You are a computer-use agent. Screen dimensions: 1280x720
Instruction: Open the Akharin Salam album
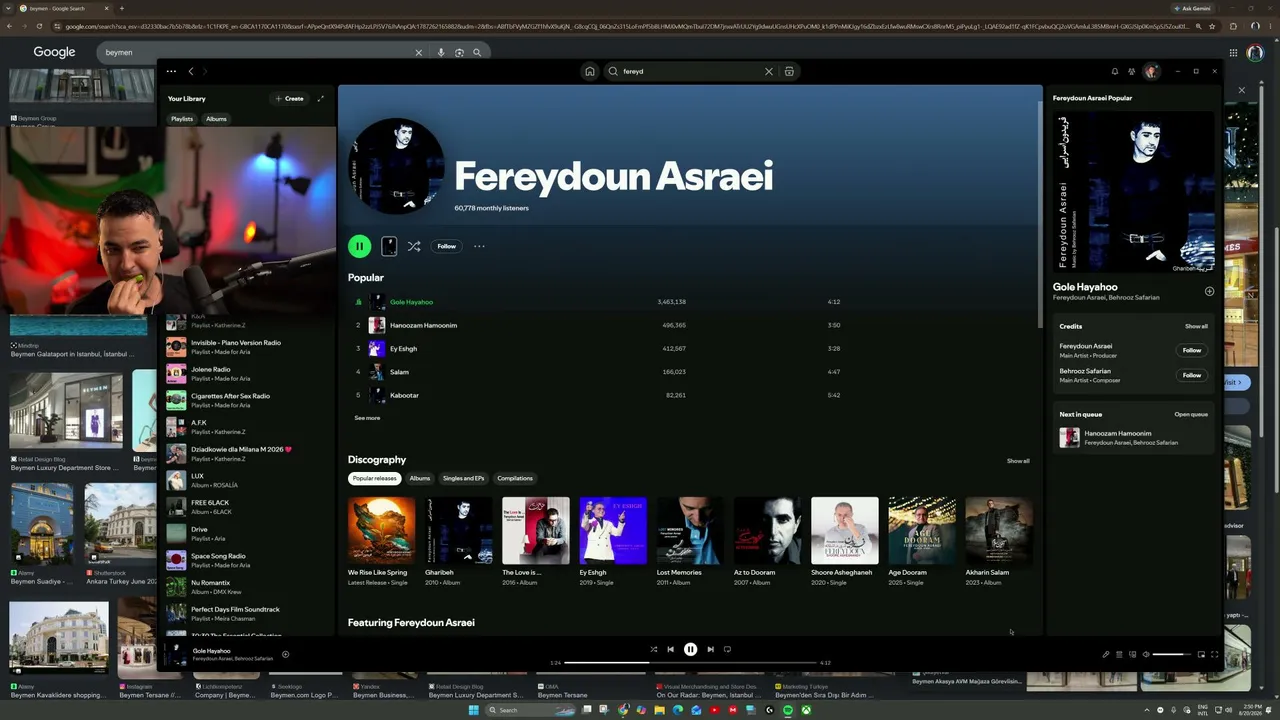[x=999, y=531]
